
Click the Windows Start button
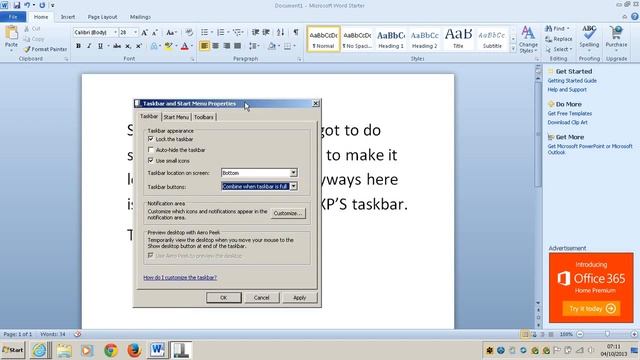click(13, 350)
